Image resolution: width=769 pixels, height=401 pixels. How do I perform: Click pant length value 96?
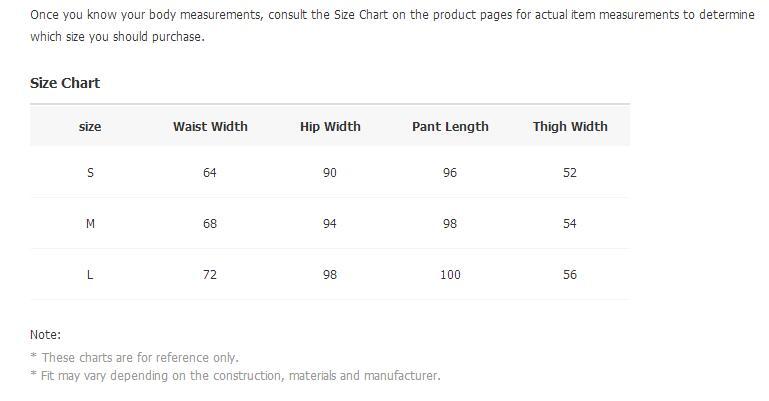[x=450, y=173]
